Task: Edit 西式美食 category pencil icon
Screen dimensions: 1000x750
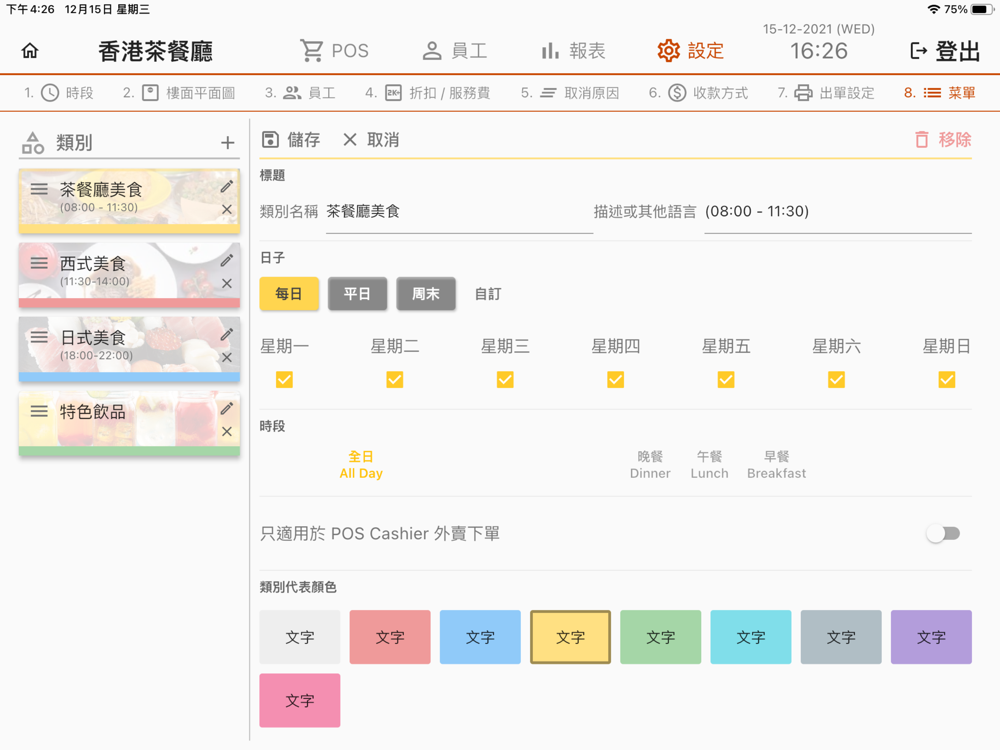Action: click(x=227, y=260)
